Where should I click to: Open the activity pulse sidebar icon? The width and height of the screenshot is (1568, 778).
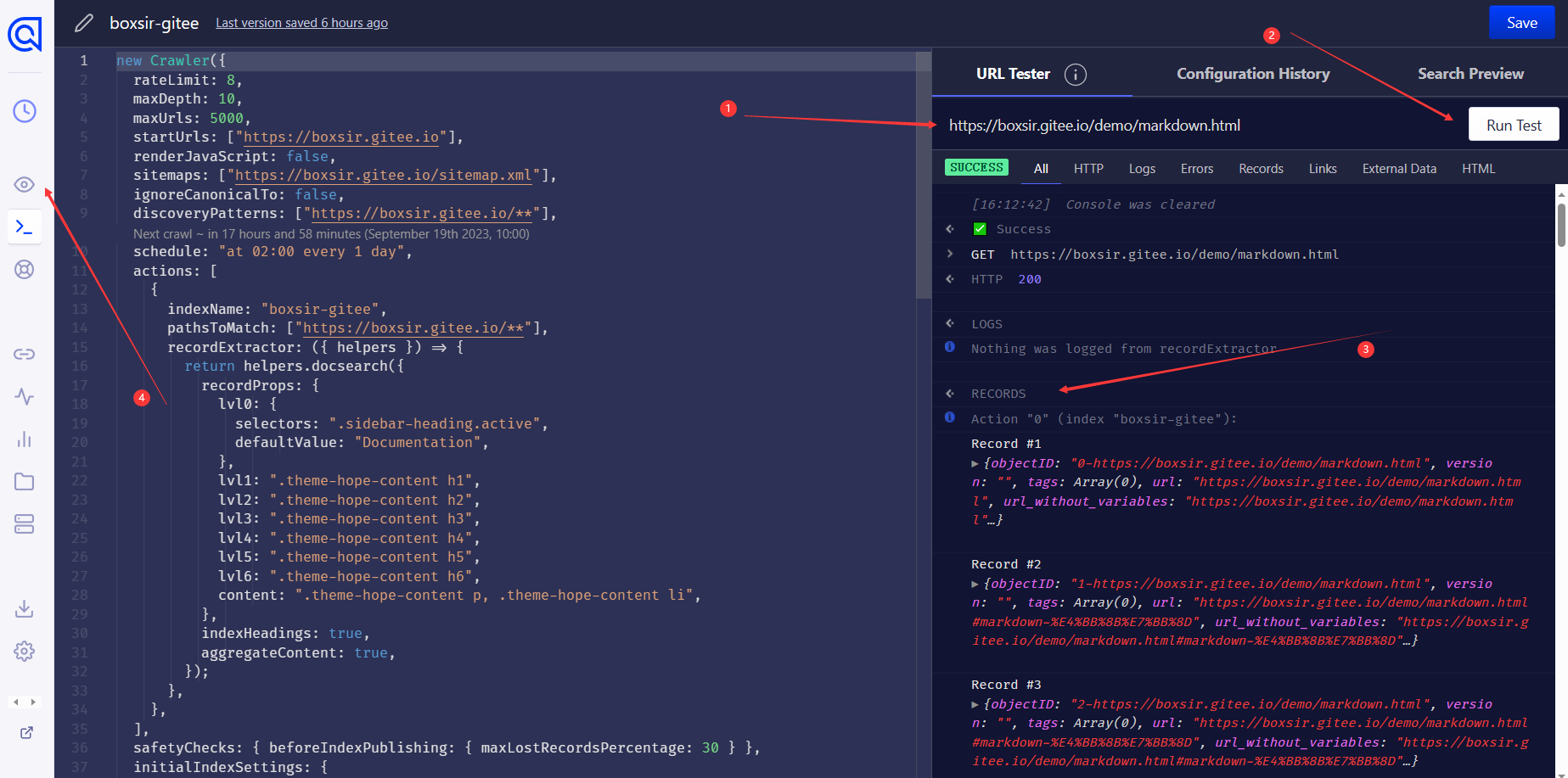coord(25,396)
